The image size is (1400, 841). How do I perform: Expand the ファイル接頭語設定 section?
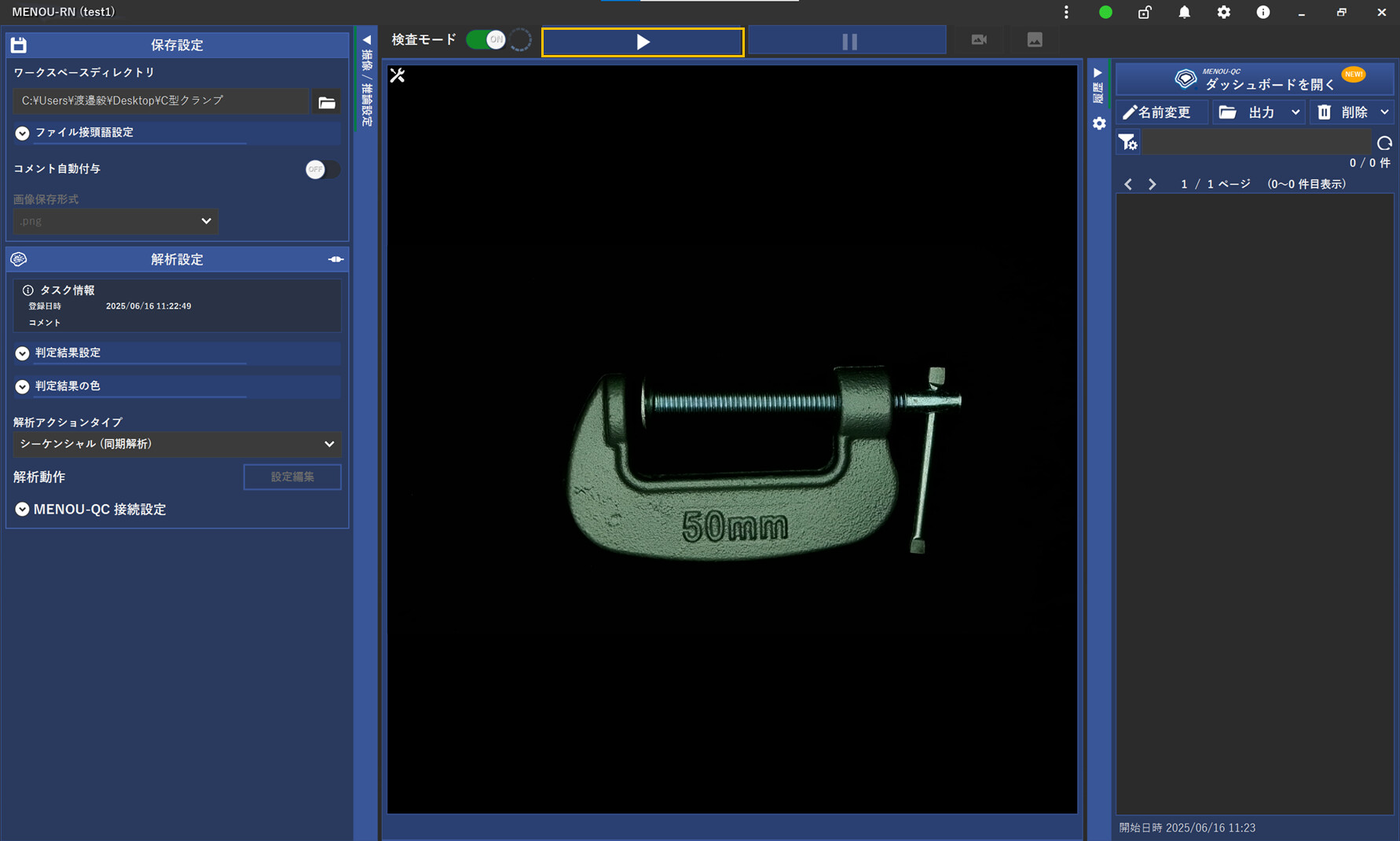22,133
